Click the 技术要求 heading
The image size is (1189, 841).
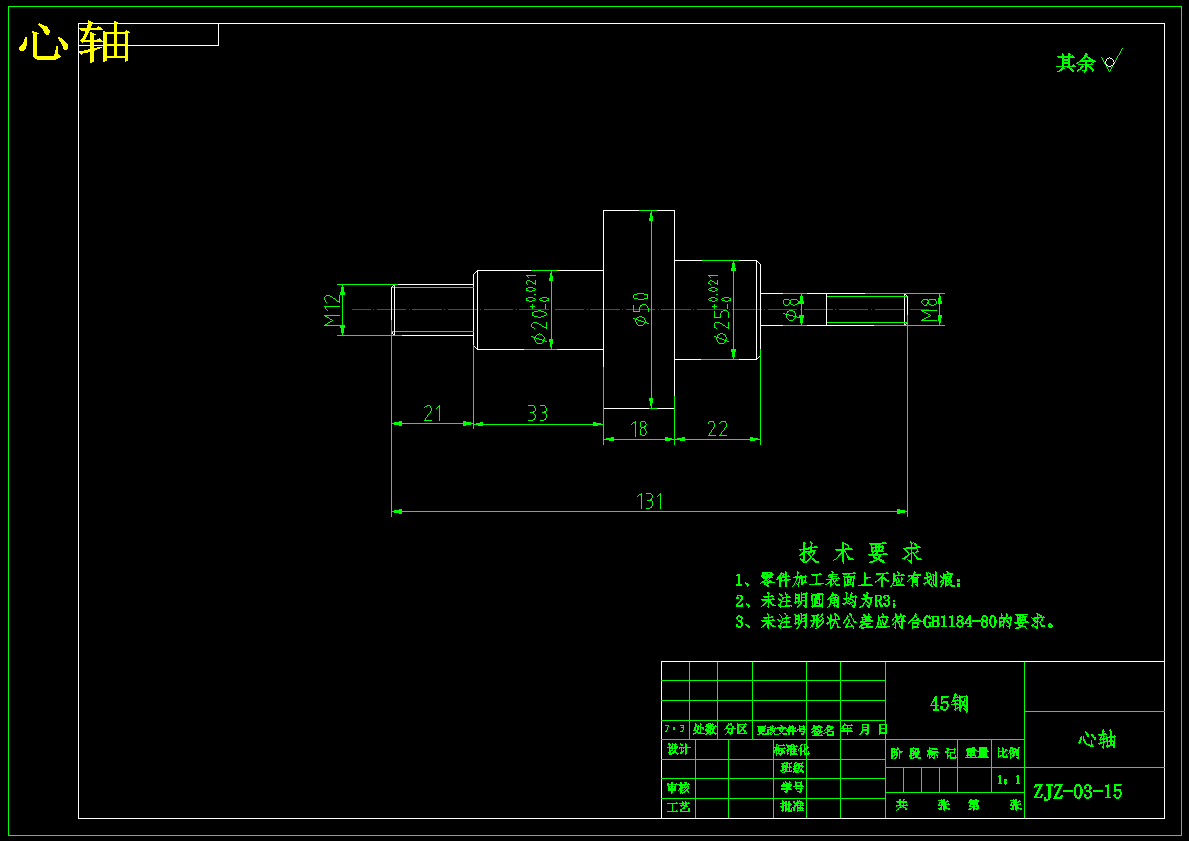pos(860,553)
